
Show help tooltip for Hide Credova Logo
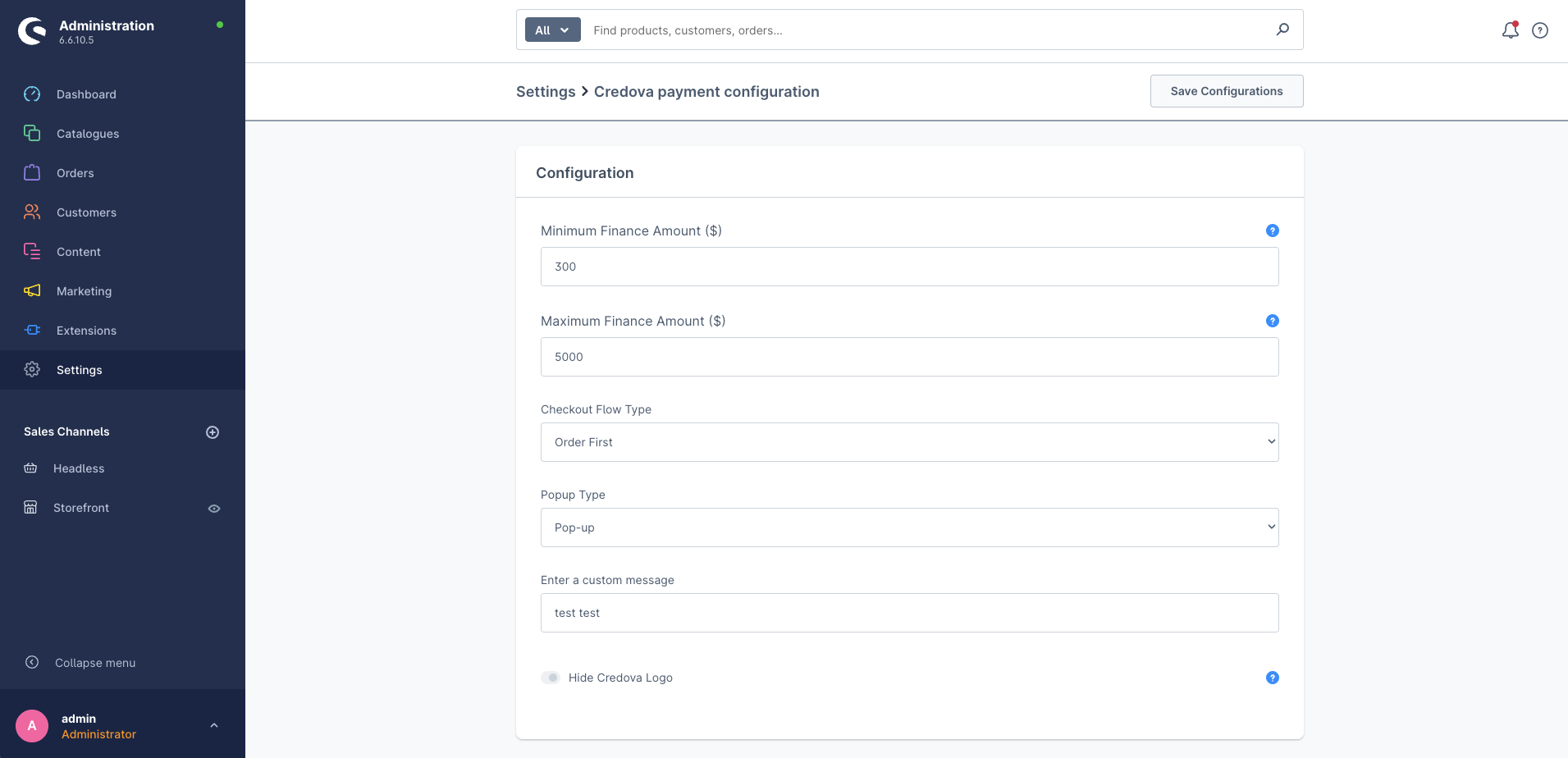point(1272,678)
